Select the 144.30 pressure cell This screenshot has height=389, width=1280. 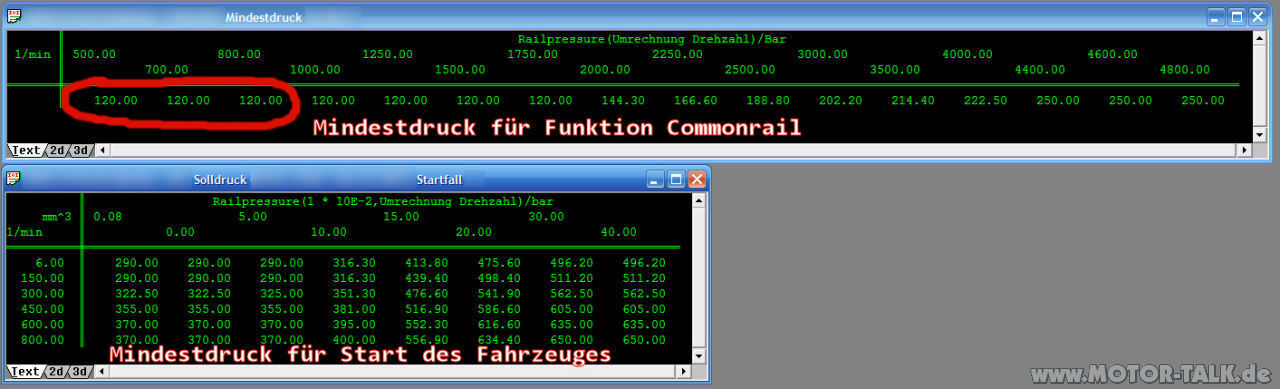pyautogui.click(x=622, y=101)
